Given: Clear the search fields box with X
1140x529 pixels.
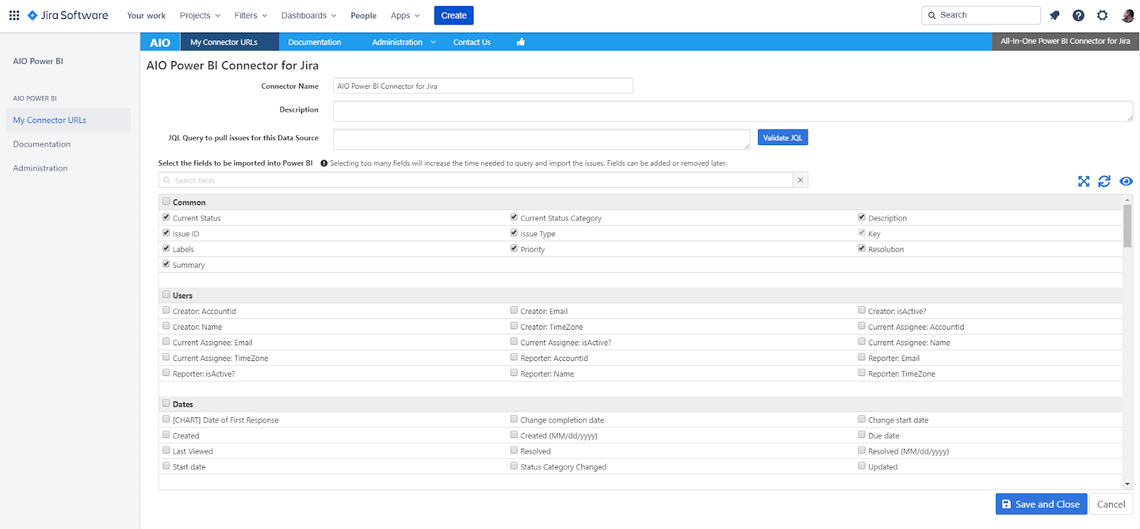Looking at the screenshot, I should tap(800, 180).
